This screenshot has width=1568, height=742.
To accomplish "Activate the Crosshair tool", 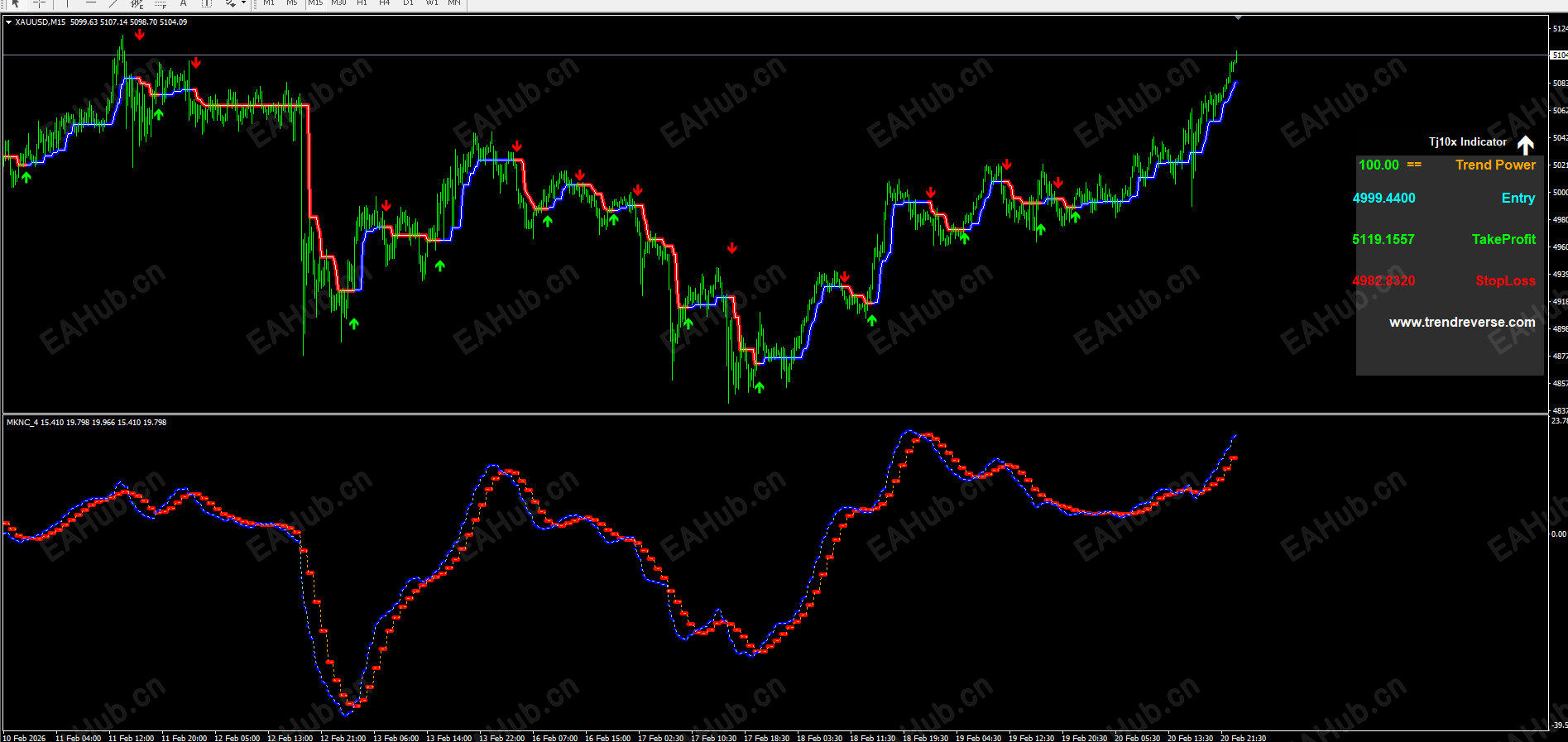I will point(38,3).
